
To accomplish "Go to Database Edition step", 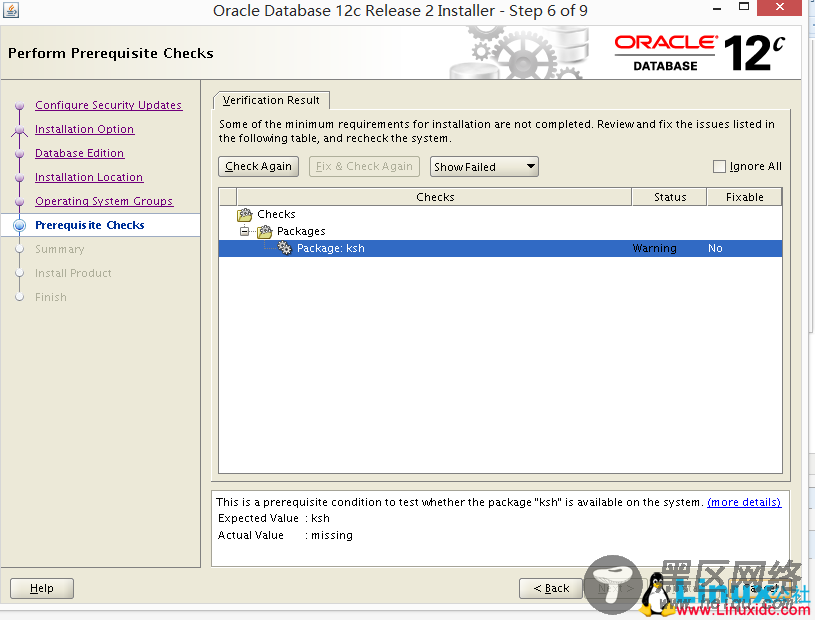I will [x=80, y=153].
